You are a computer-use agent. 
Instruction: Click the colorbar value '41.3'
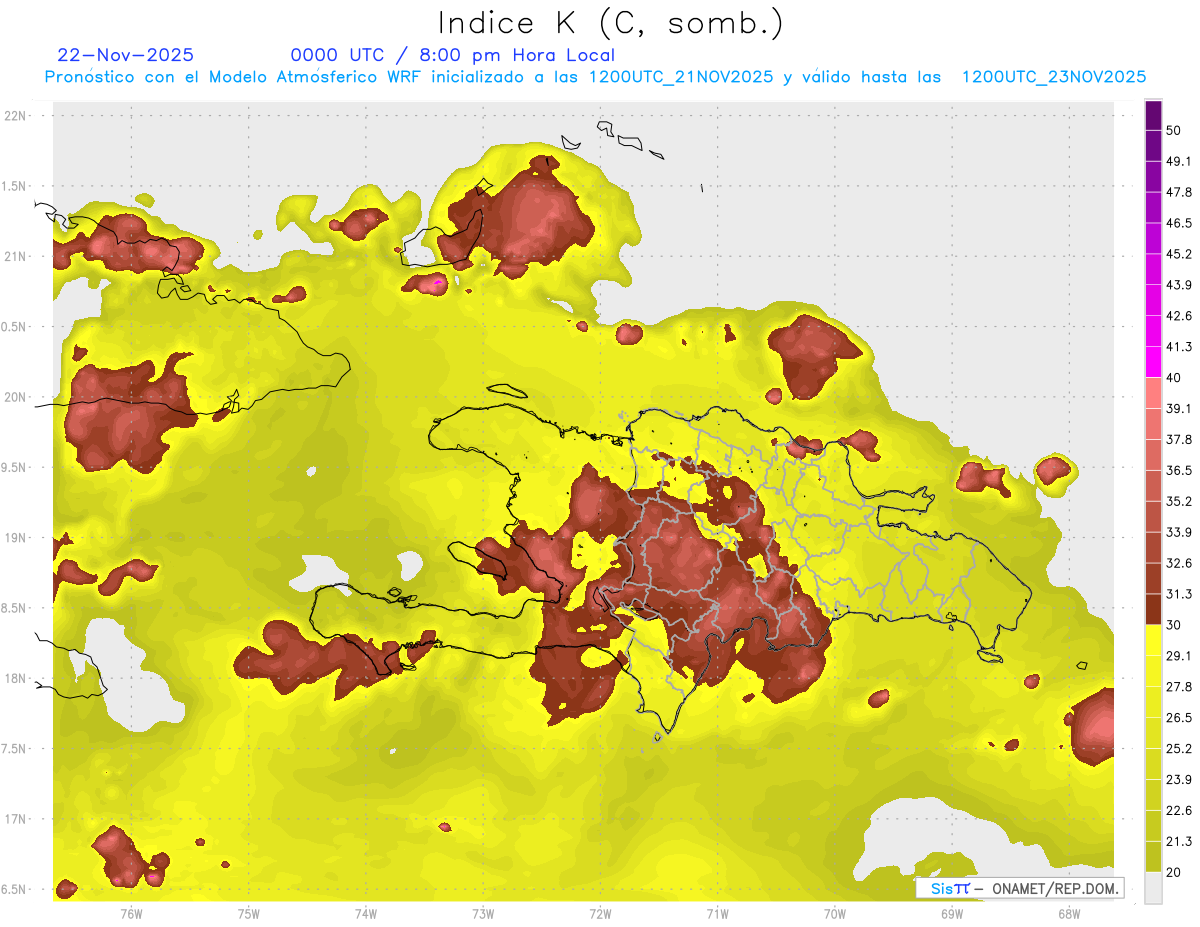tap(1179, 347)
